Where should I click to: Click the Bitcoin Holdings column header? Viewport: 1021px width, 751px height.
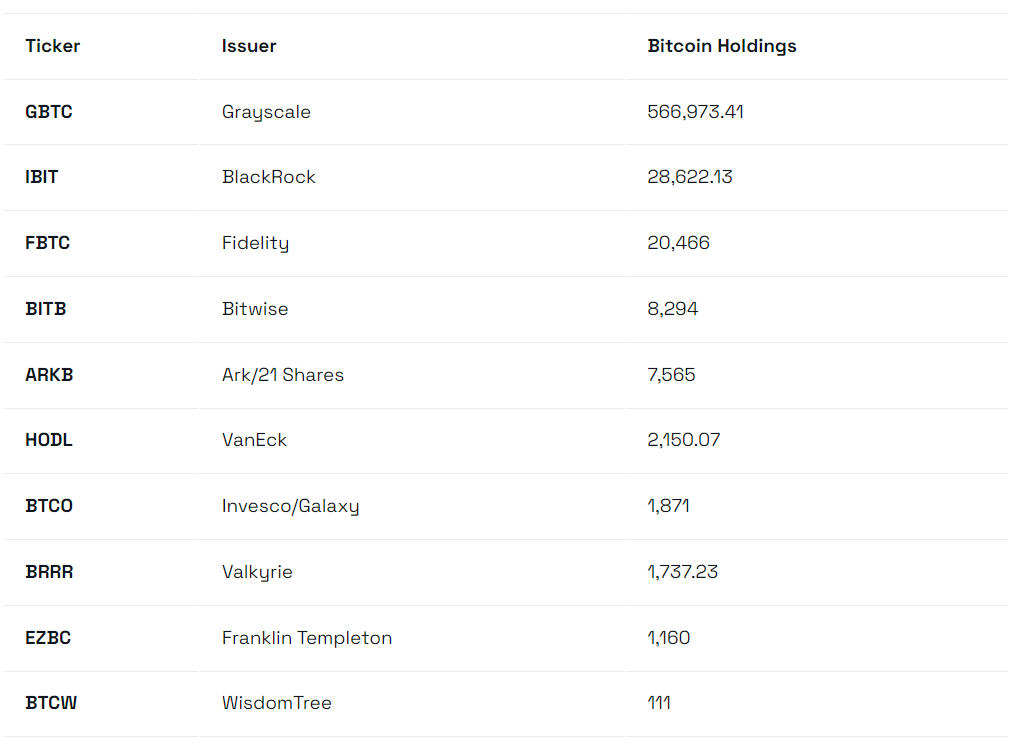pos(722,46)
